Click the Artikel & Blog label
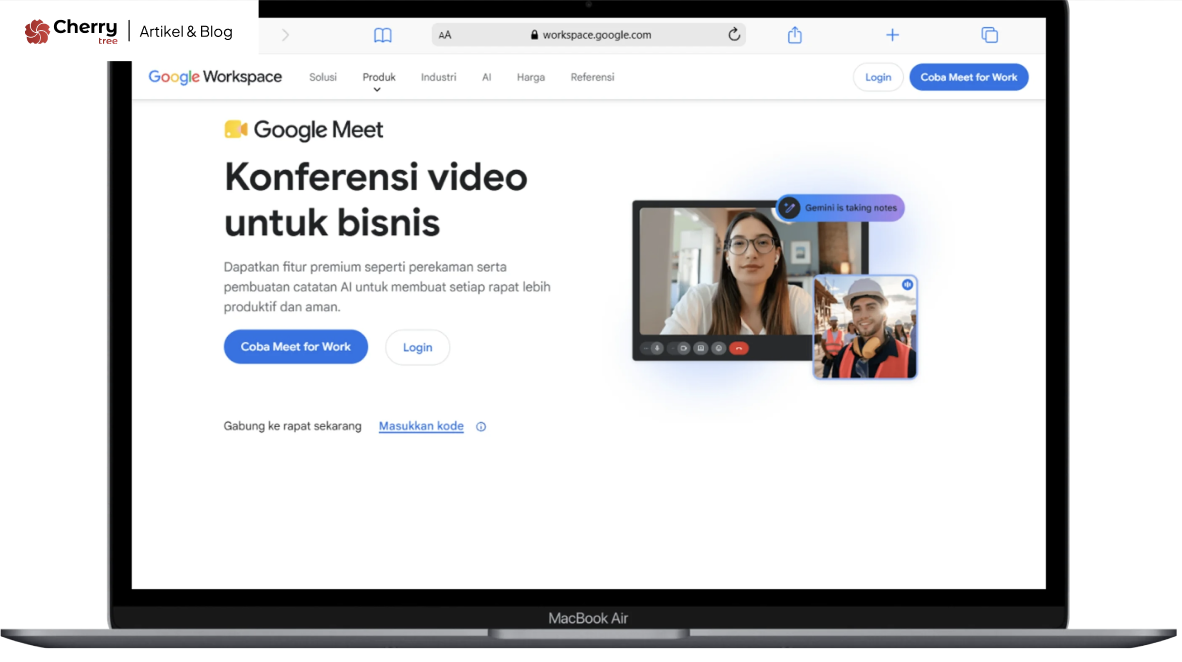The width and height of the screenshot is (1182, 662). click(x=185, y=32)
